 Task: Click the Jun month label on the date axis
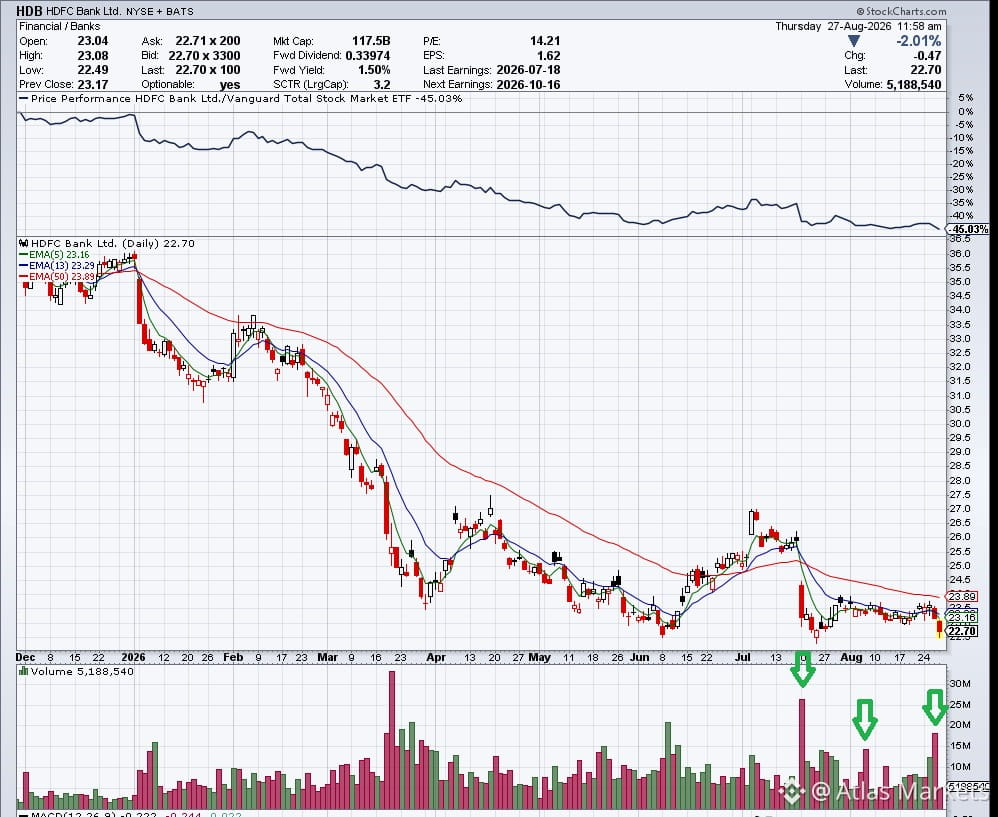coord(640,657)
